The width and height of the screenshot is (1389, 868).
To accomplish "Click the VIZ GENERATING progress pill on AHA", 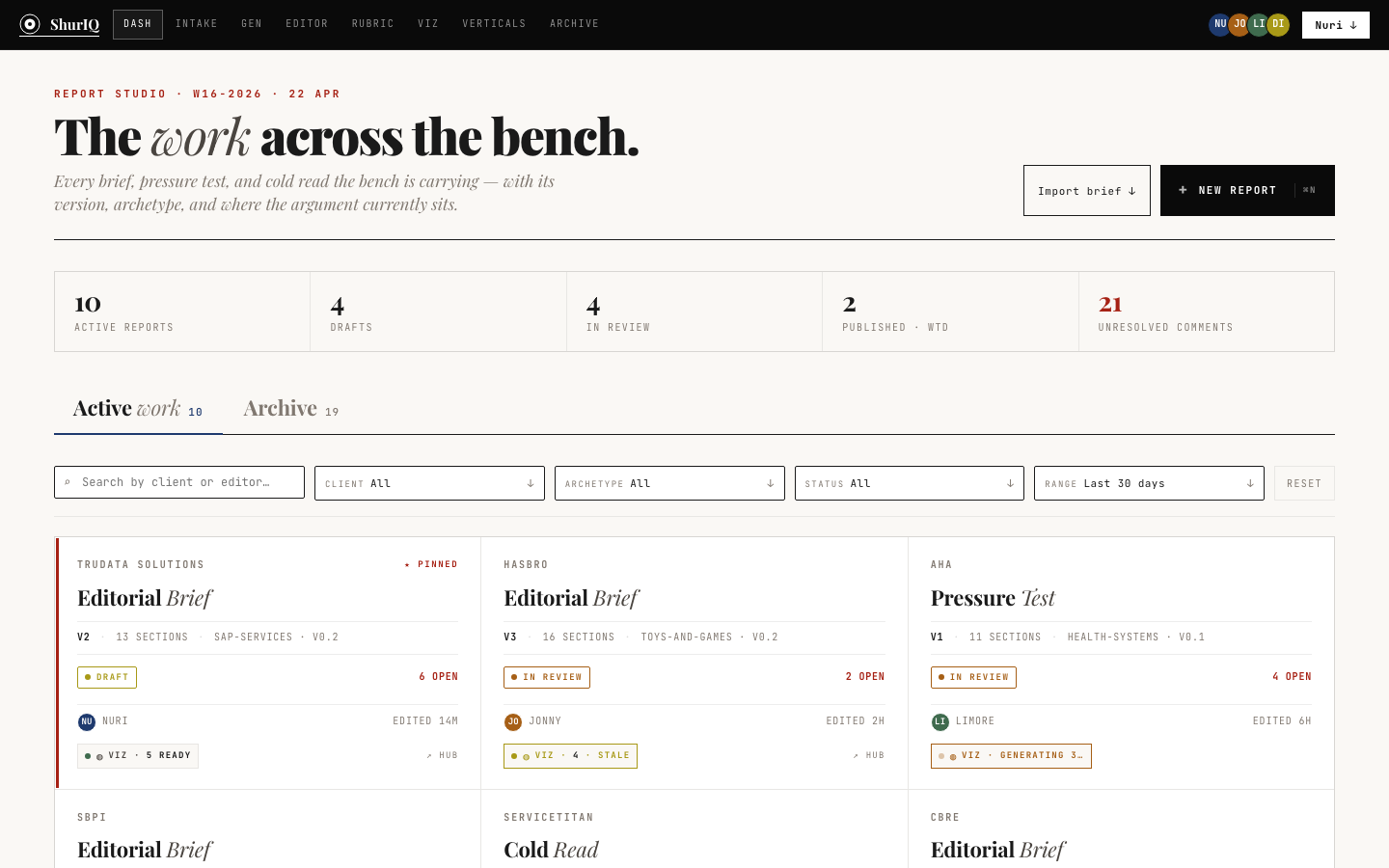I will click(x=1011, y=756).
